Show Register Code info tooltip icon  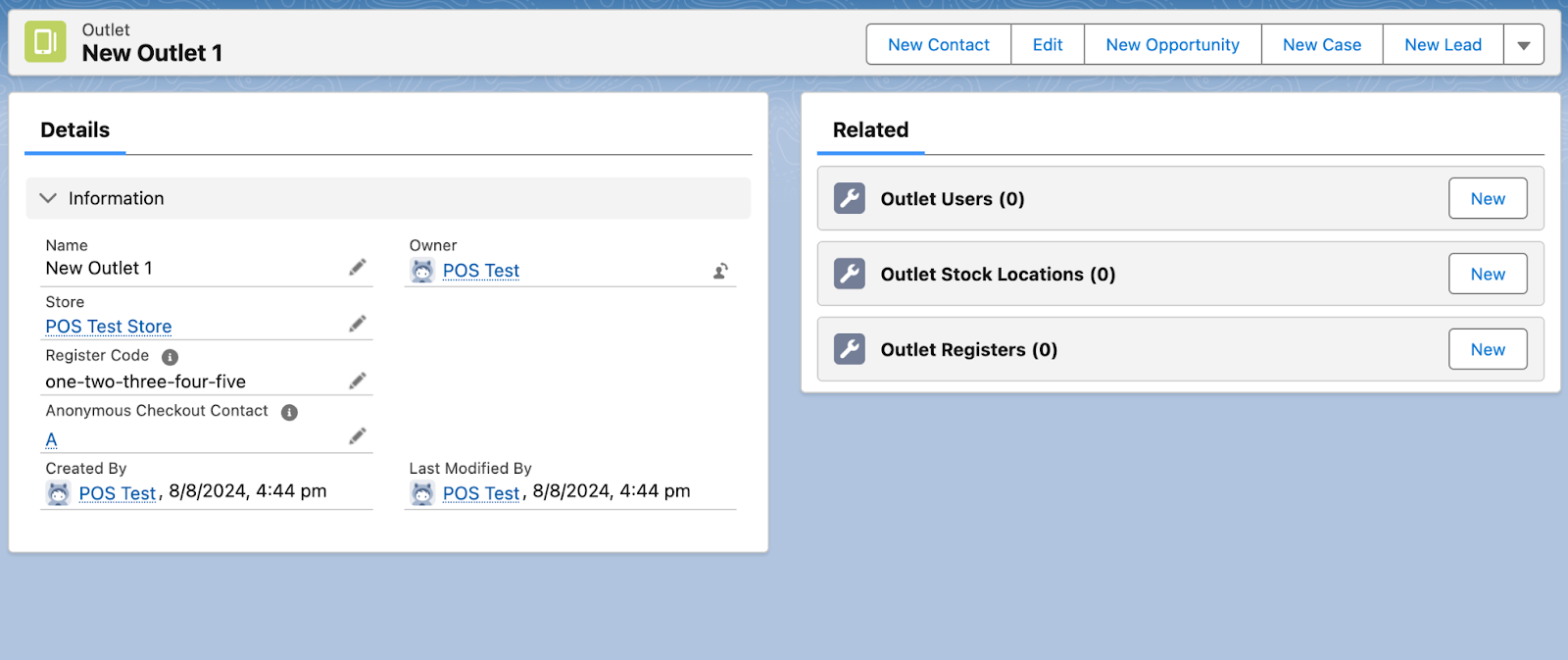[x=170, y=357]
